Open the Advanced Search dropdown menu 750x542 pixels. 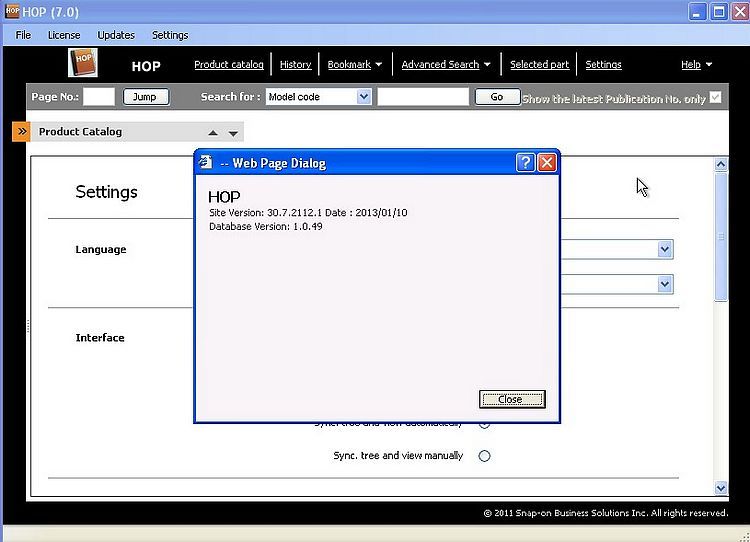pyautogui.click(x=446, y=65)
